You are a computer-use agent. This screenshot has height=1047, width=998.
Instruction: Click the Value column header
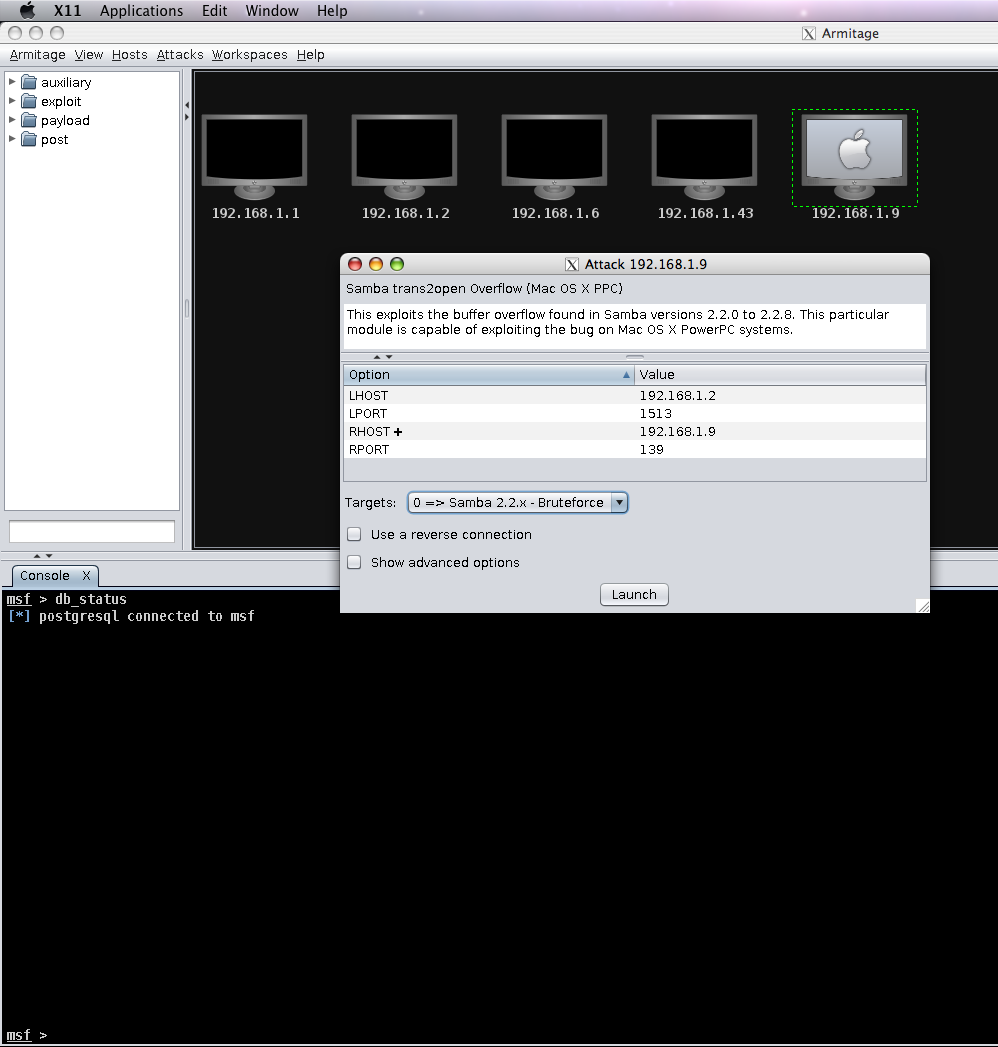[x=780, y=375]
